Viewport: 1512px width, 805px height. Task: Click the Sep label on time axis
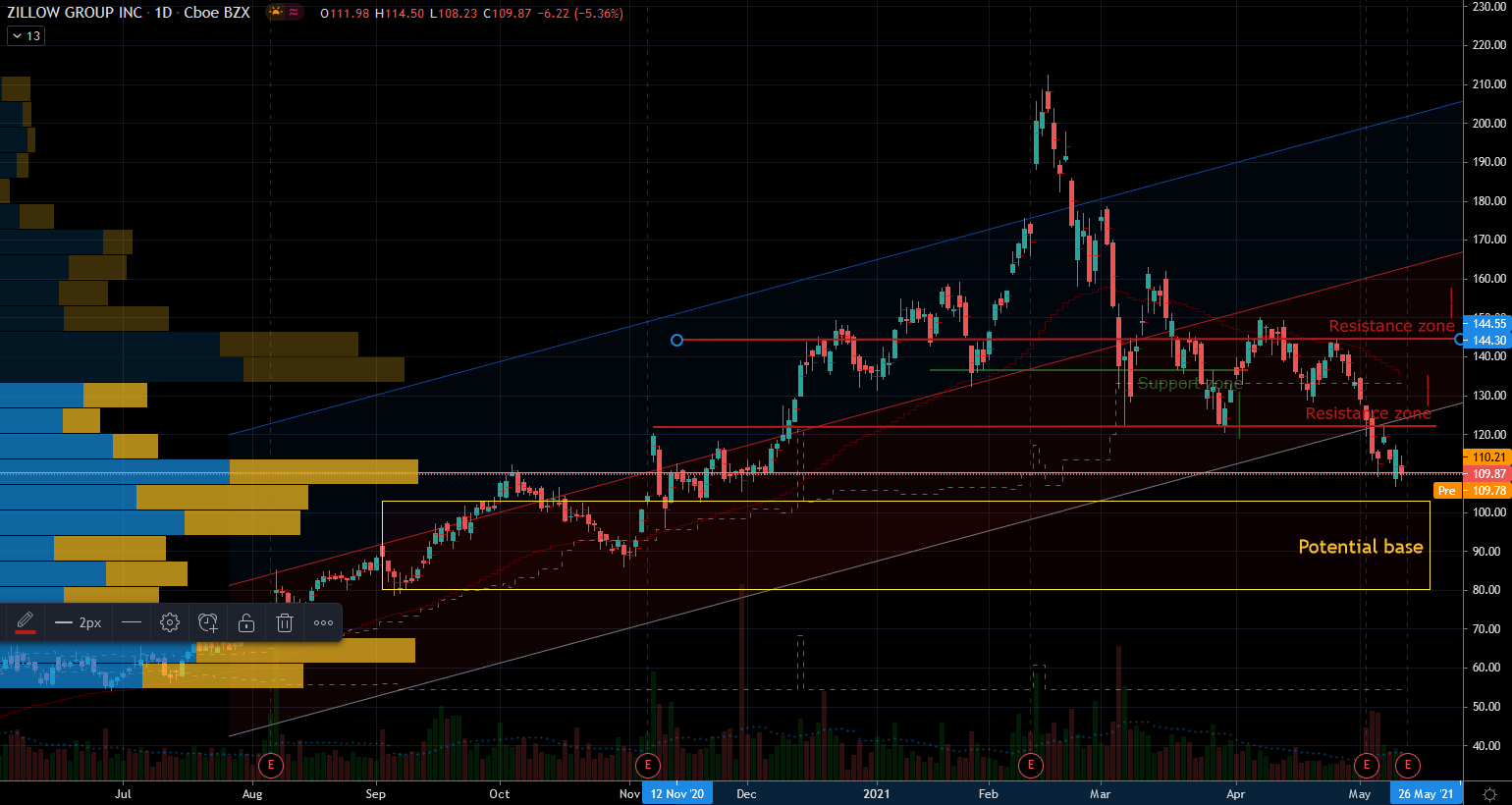click(375, 793)
